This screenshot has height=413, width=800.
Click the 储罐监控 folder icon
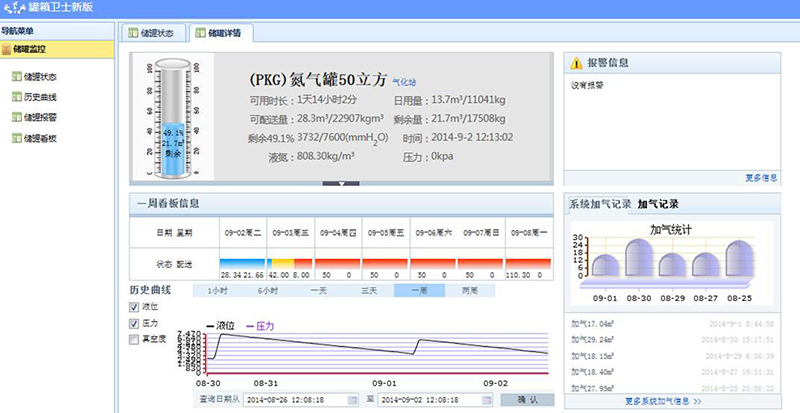pos(7,49)
